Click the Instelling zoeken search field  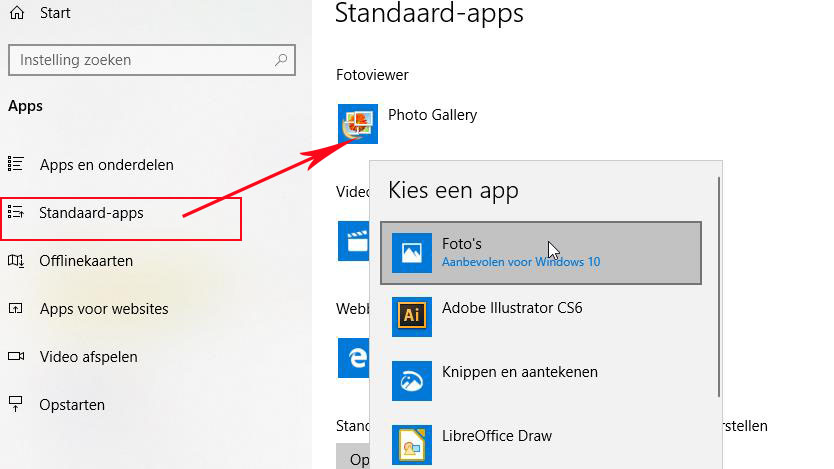[140, 60]
